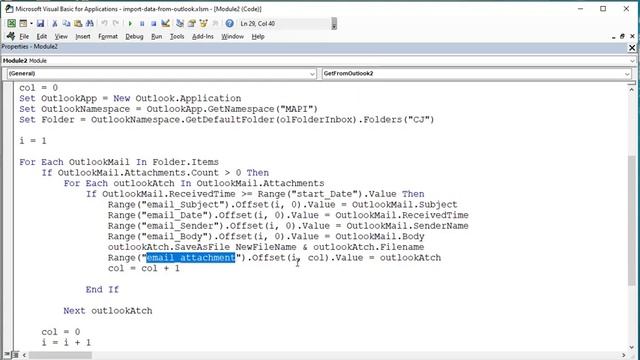Click the View Microsoft Excel icon
This screenshot has height=360, width=640.
11,24
